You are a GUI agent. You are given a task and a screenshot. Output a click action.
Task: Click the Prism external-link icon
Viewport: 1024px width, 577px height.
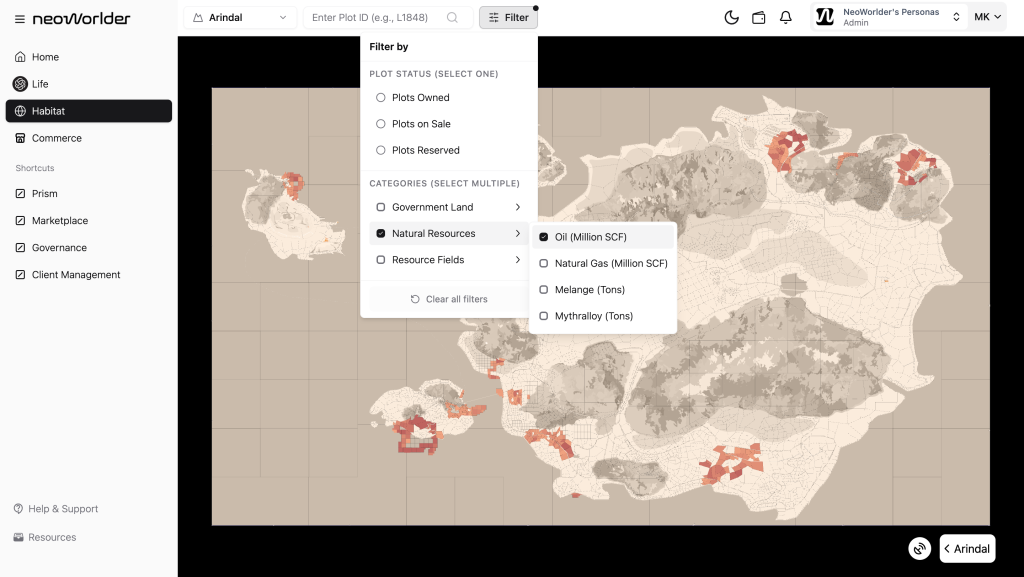coord(20,193)
